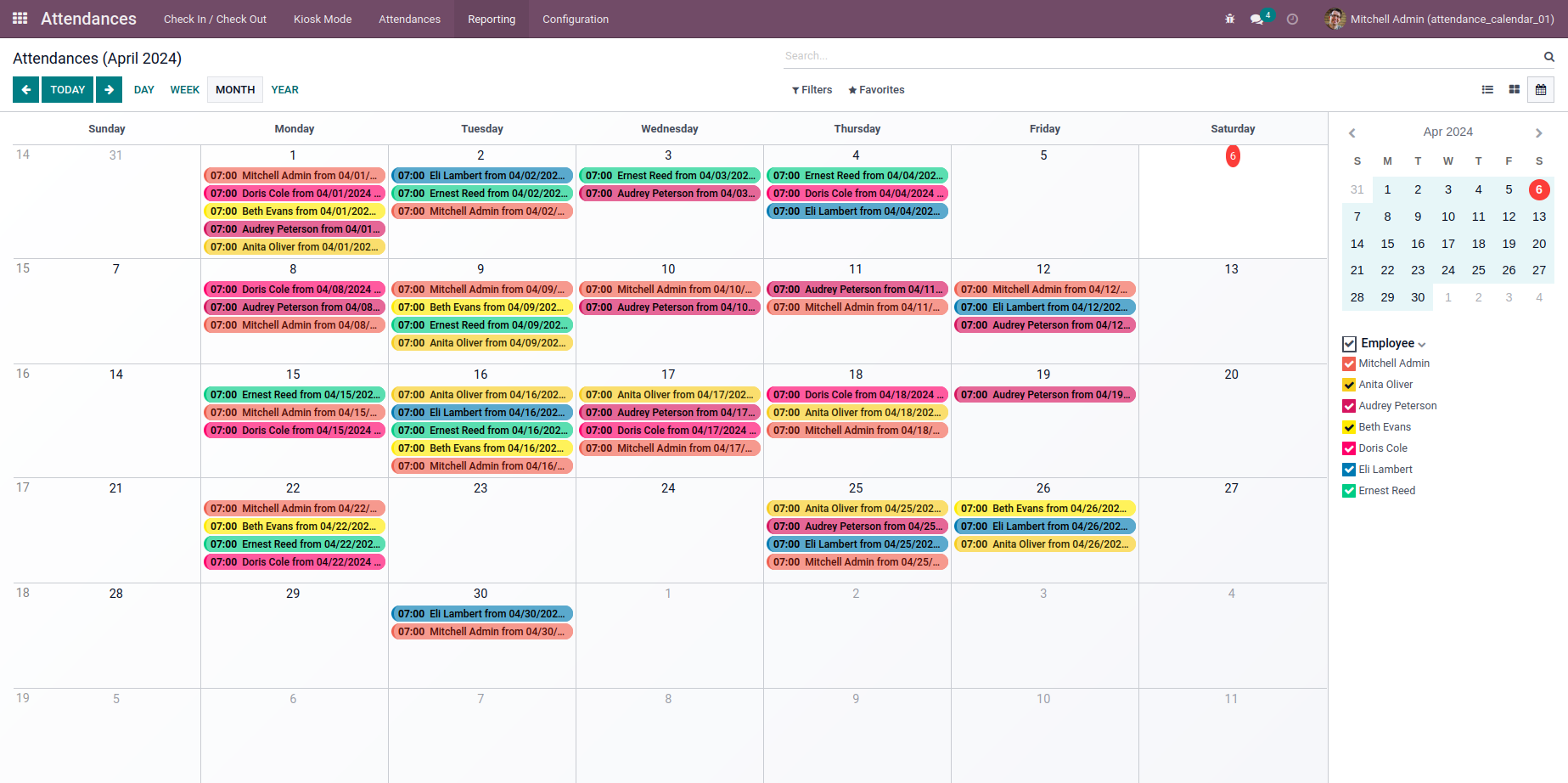Image resolution: width=1568 pixels, height=783 pixels.
Task: Open the Filters dropdown
Action: pos(812,90)
